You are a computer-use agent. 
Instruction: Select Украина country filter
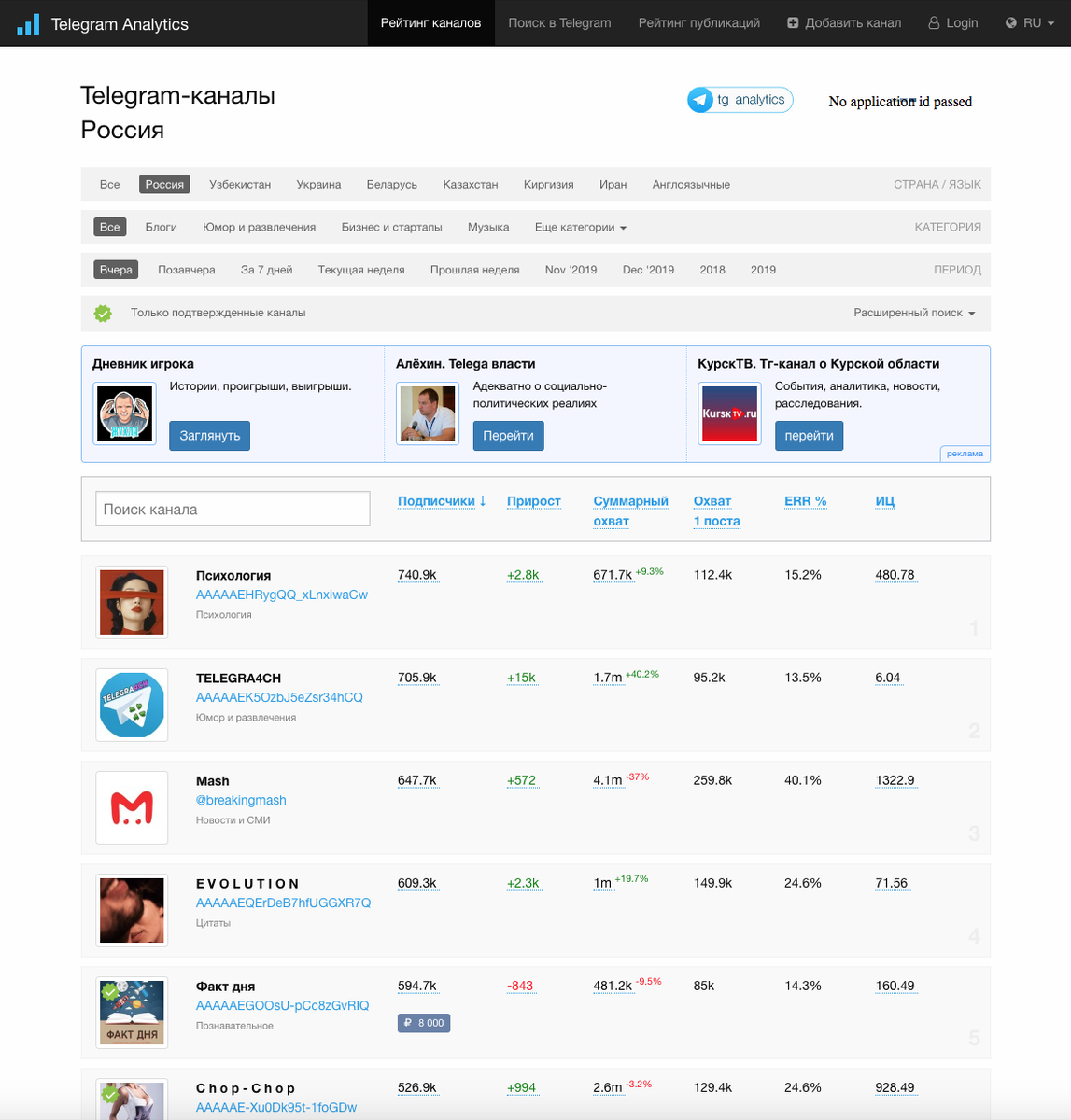click(318, 184)
